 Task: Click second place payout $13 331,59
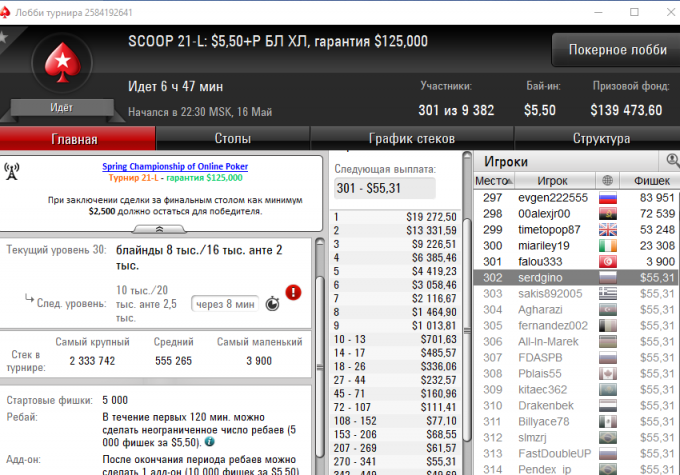[431, 230]
